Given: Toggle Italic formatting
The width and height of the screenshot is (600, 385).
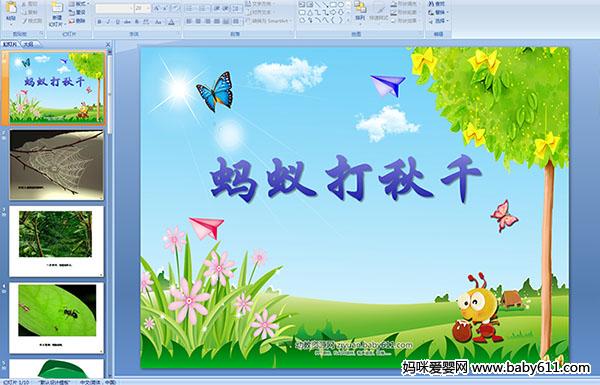Looking at the screenshot, I should coord(108,22).
